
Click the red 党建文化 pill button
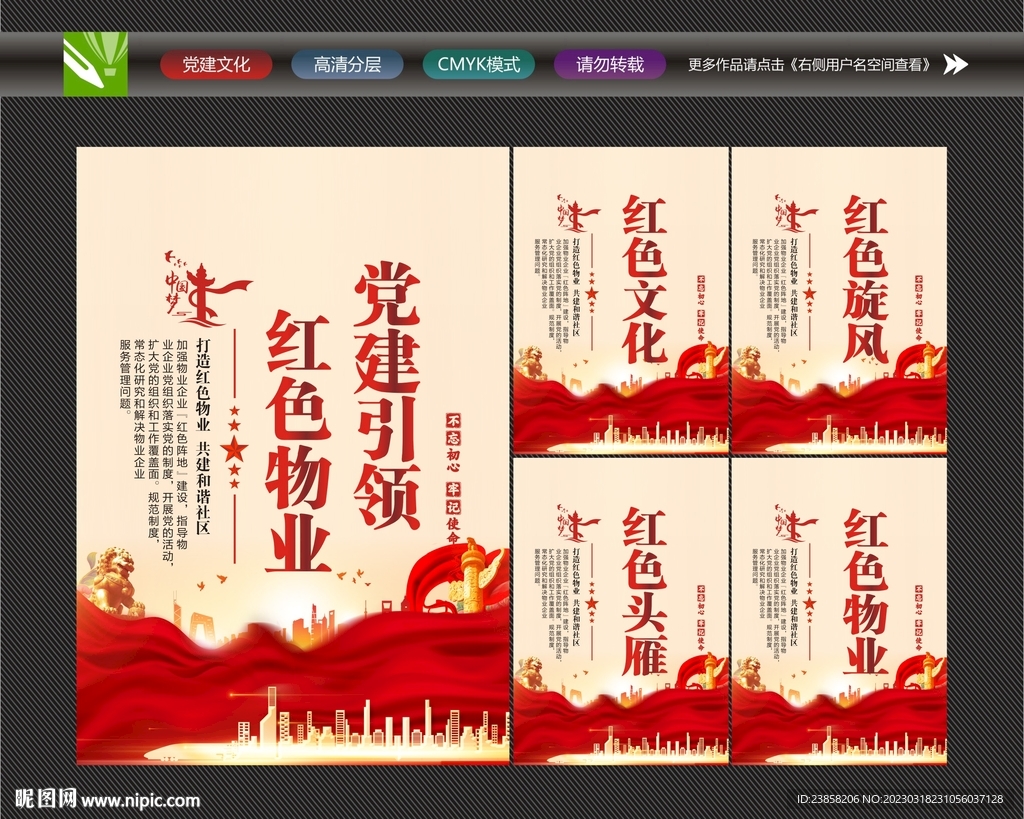point(216,65)
